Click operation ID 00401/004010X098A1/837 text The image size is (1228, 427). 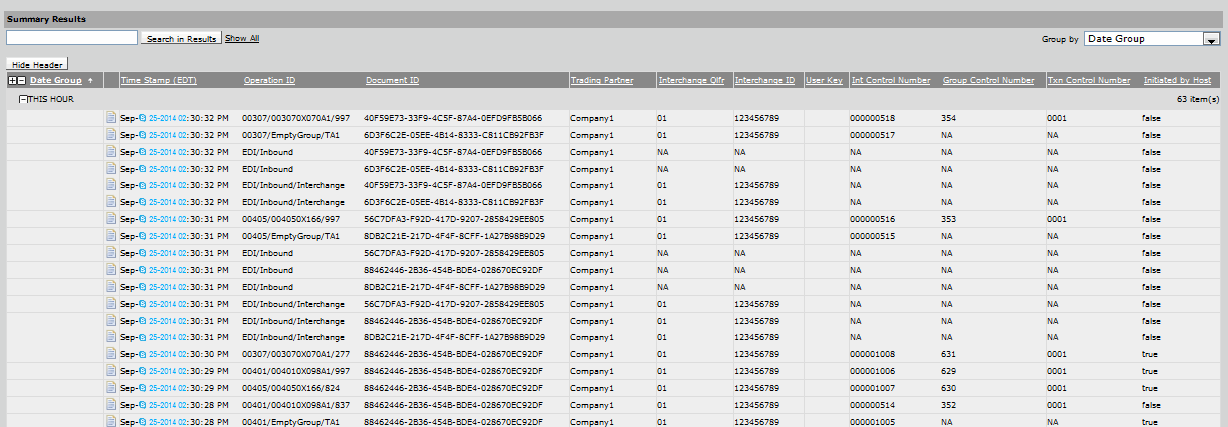point(296,405)
